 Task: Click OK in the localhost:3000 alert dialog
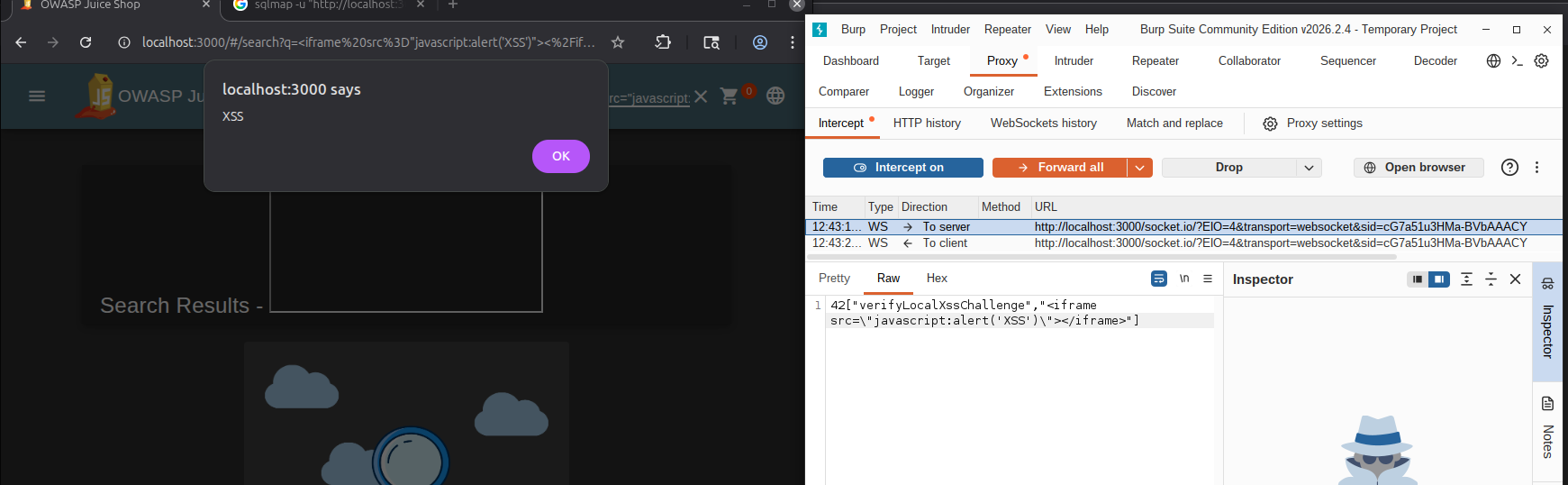click(x=560, y=156)
